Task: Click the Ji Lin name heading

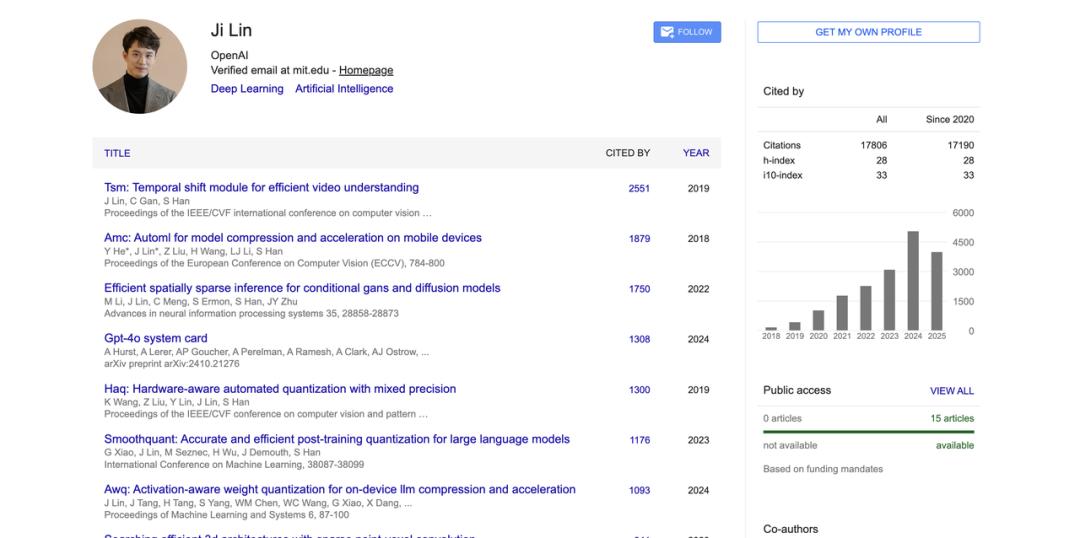Action: [231, 30]
